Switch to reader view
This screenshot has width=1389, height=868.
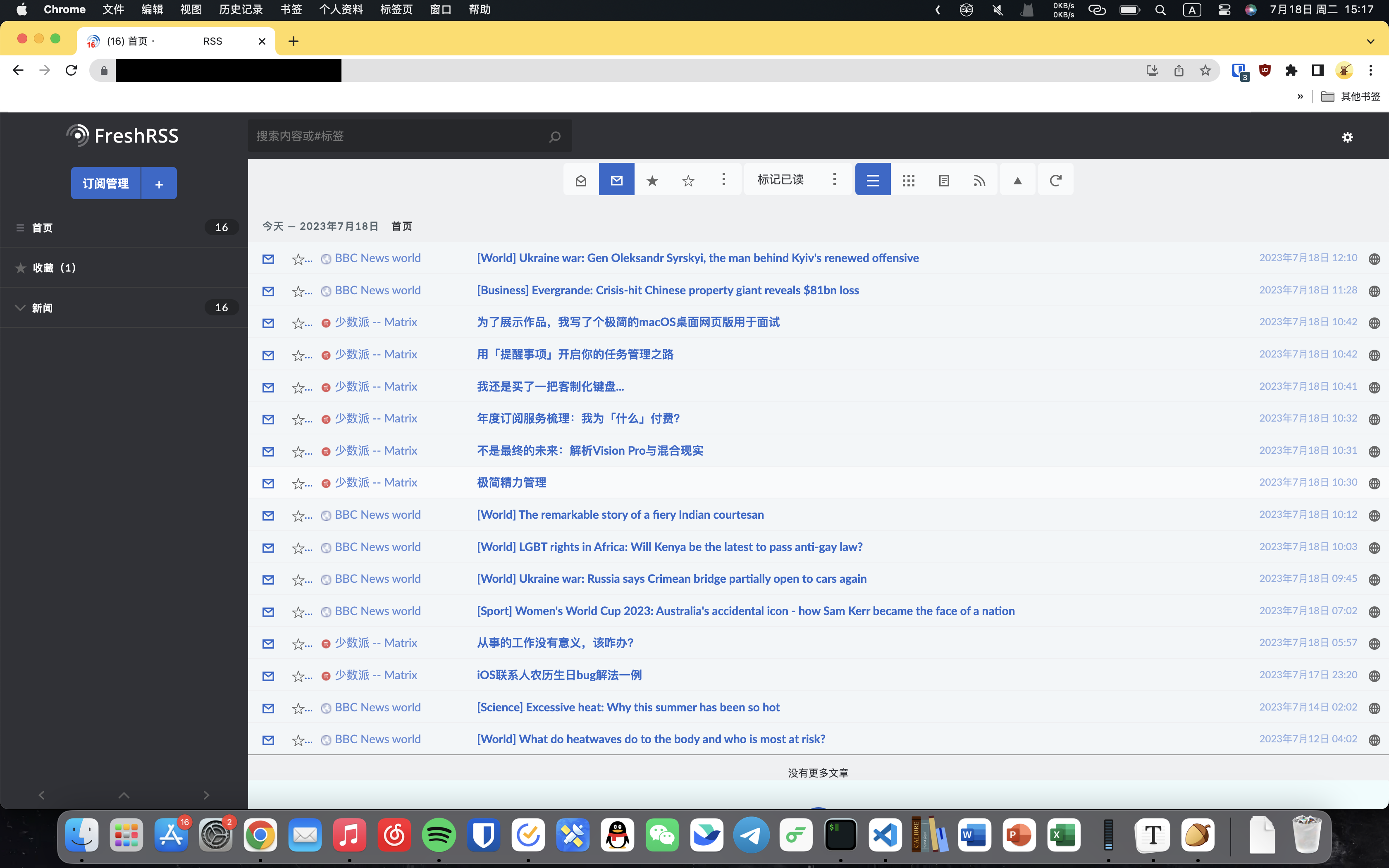tap(944, 180)
